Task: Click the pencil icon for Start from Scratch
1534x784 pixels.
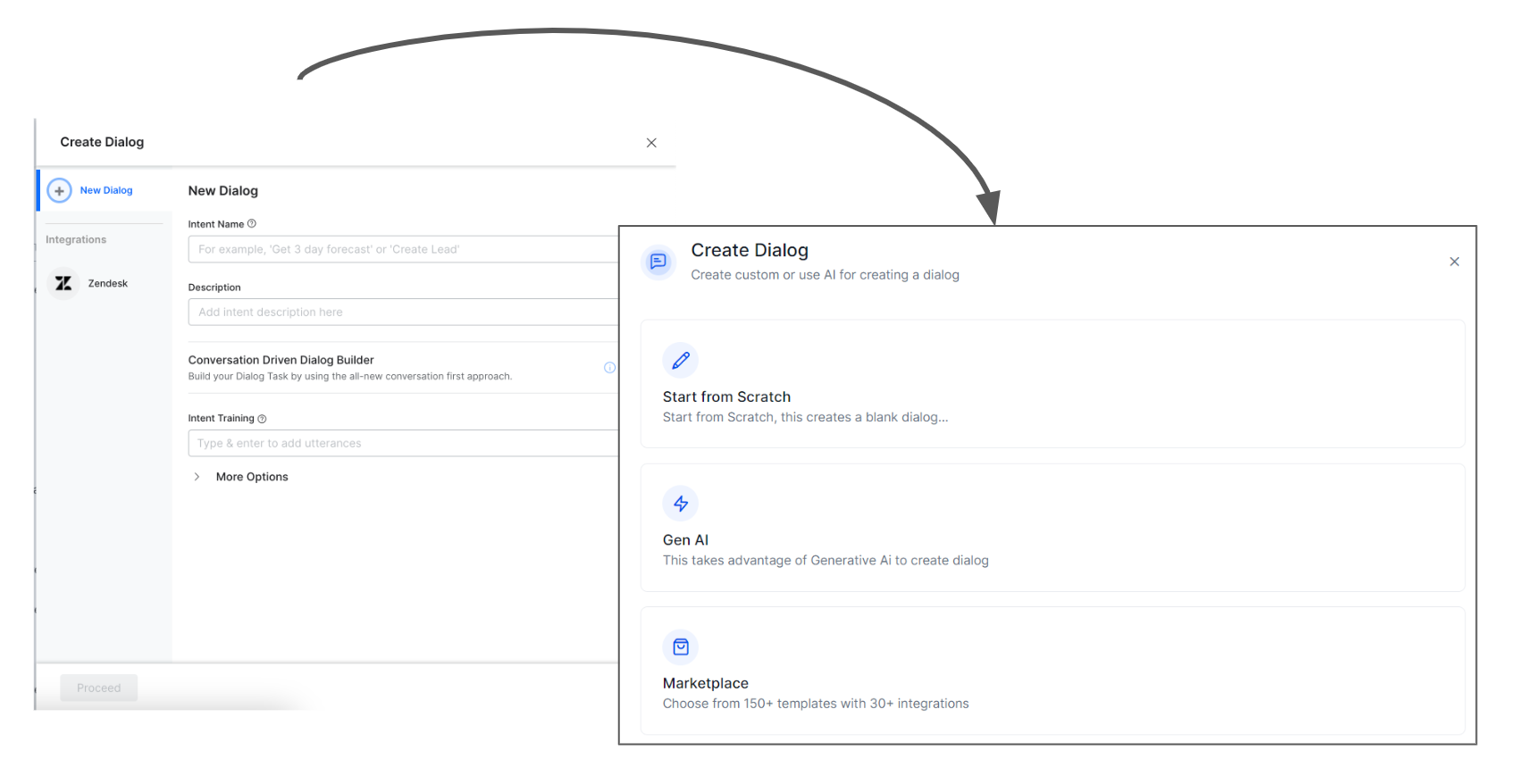Action: [681, 361]
